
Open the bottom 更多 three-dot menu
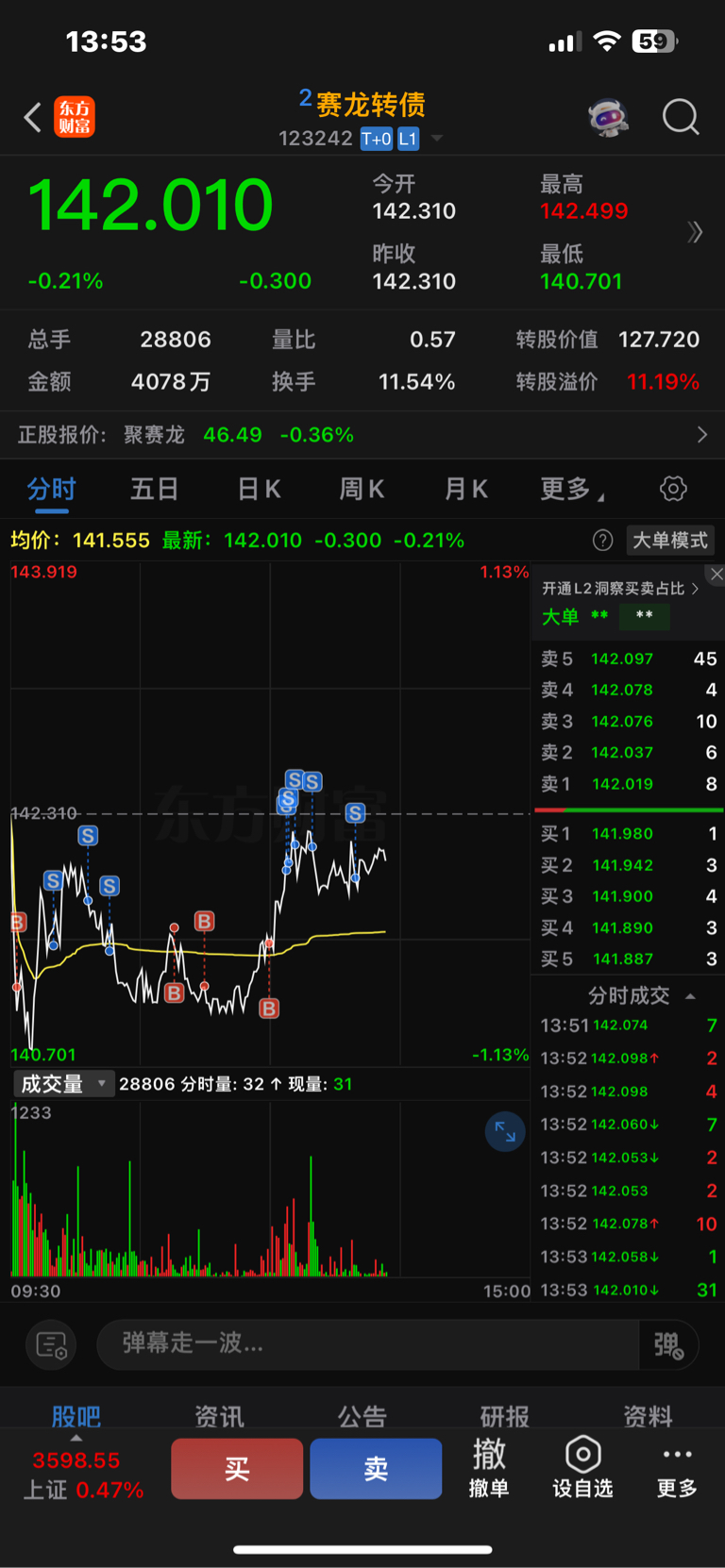pos(677,1470)
